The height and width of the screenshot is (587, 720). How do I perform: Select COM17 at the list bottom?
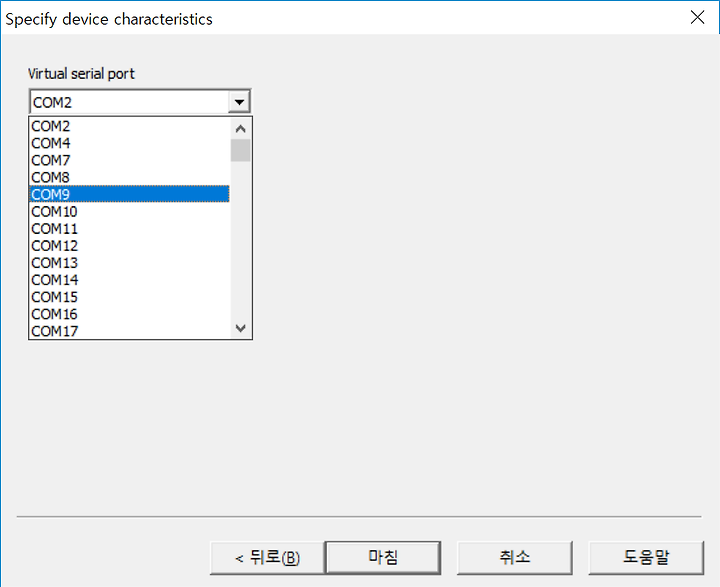coord(129,330)
